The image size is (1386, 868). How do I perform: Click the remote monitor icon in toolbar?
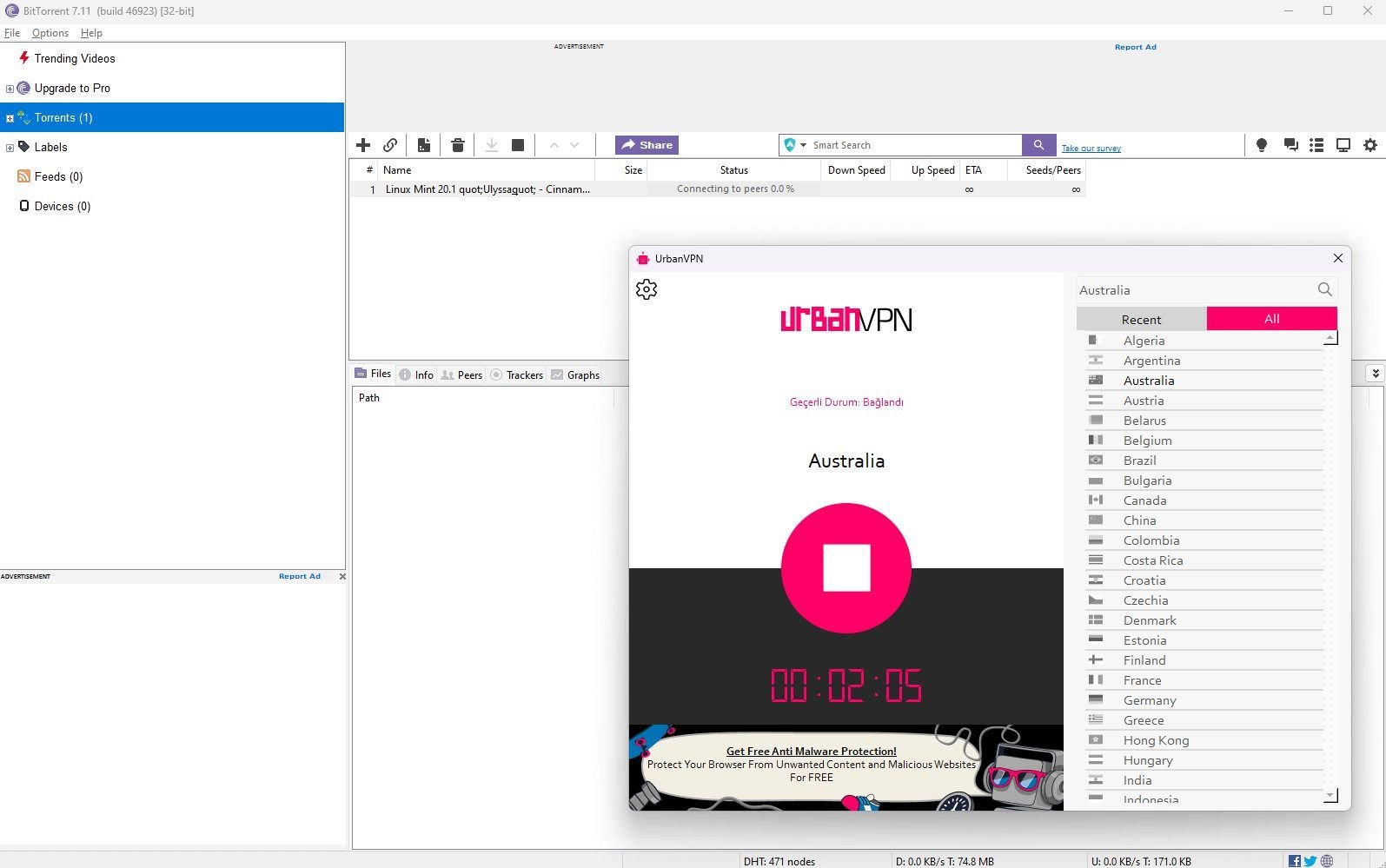point(1343,145)
